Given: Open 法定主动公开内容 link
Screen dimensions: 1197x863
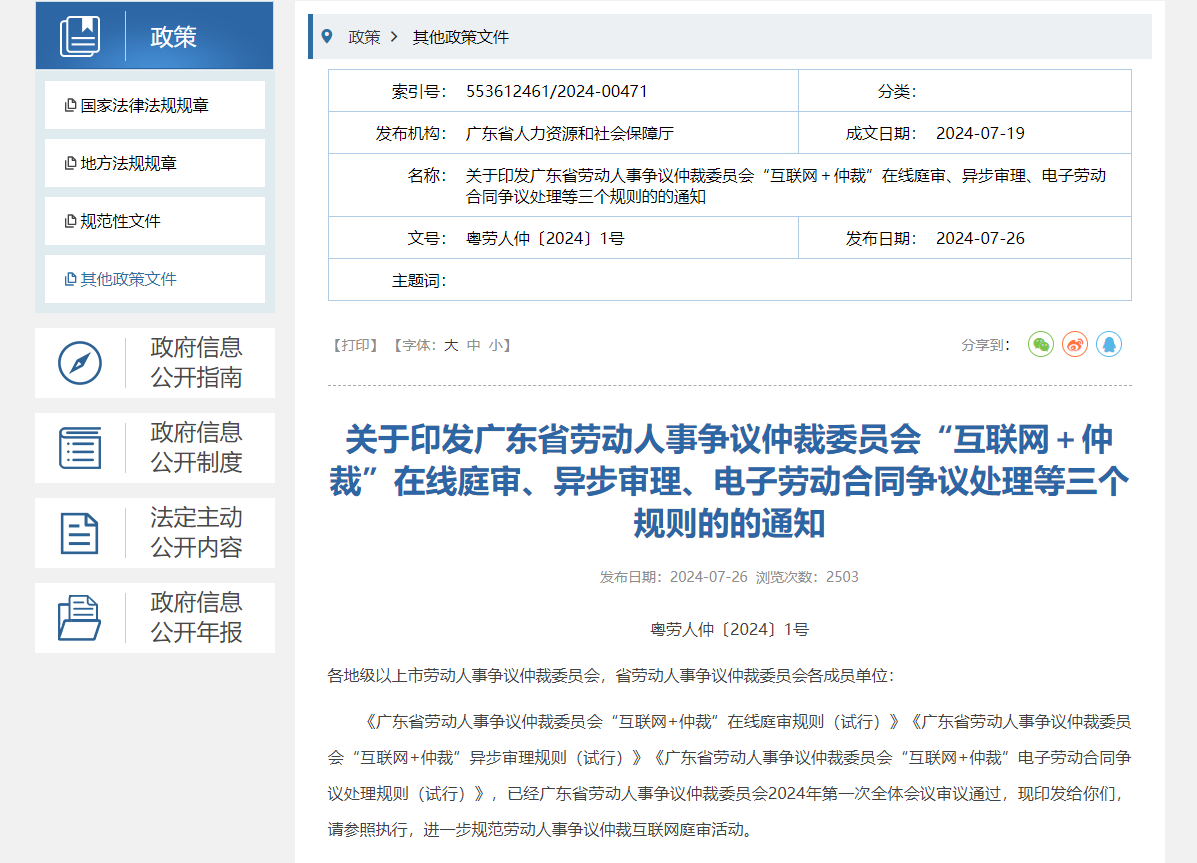Looking at the screenshot, I should tap(196, 532).
